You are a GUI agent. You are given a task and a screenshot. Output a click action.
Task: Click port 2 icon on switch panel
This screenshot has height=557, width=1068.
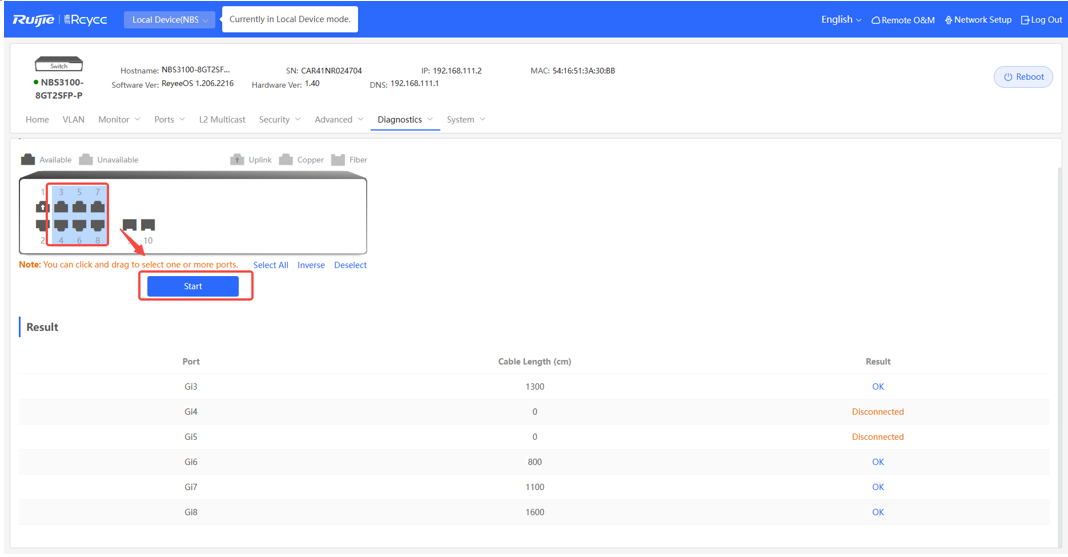point(42,225)
